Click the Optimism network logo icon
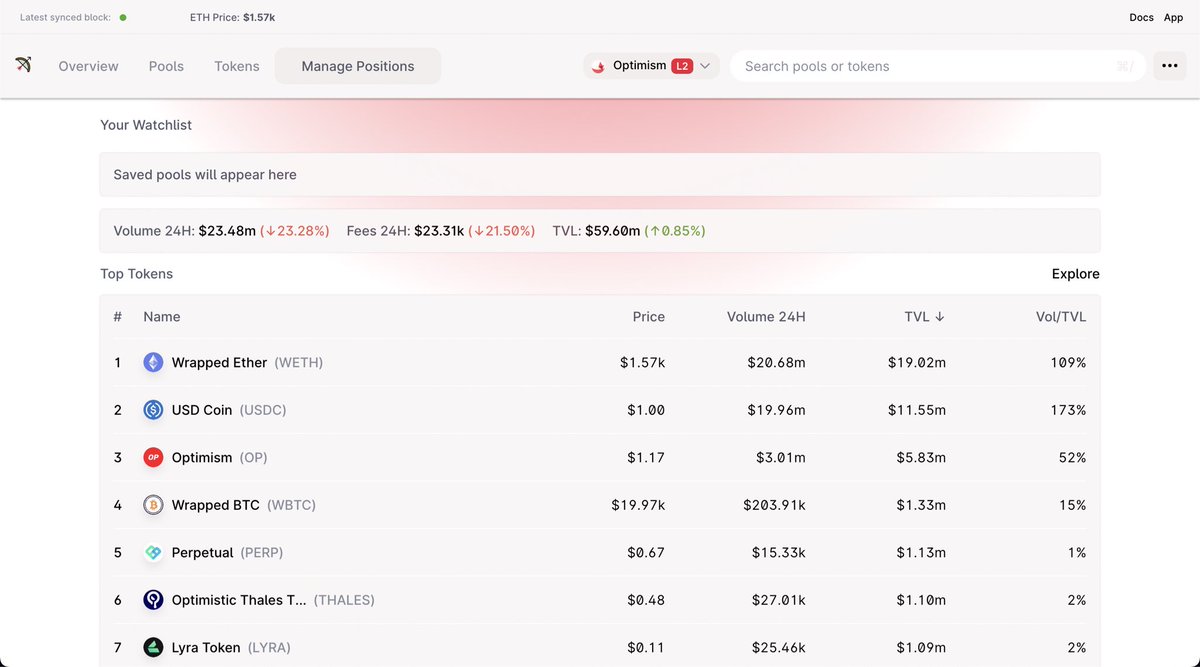 (599, 66)
